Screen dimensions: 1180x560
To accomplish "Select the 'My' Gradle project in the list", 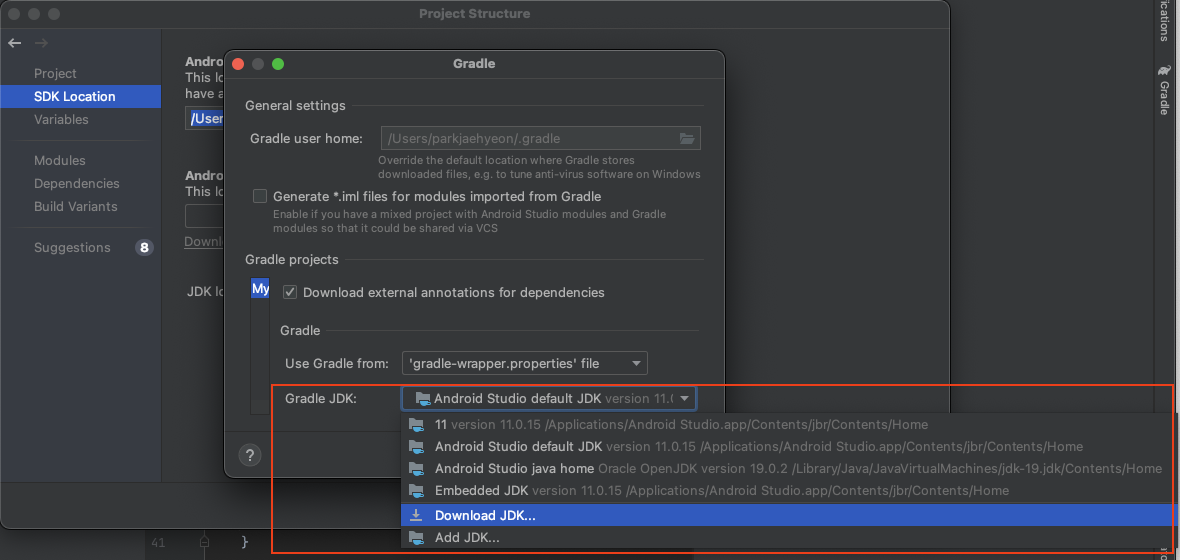I will (x=260, y=288).
